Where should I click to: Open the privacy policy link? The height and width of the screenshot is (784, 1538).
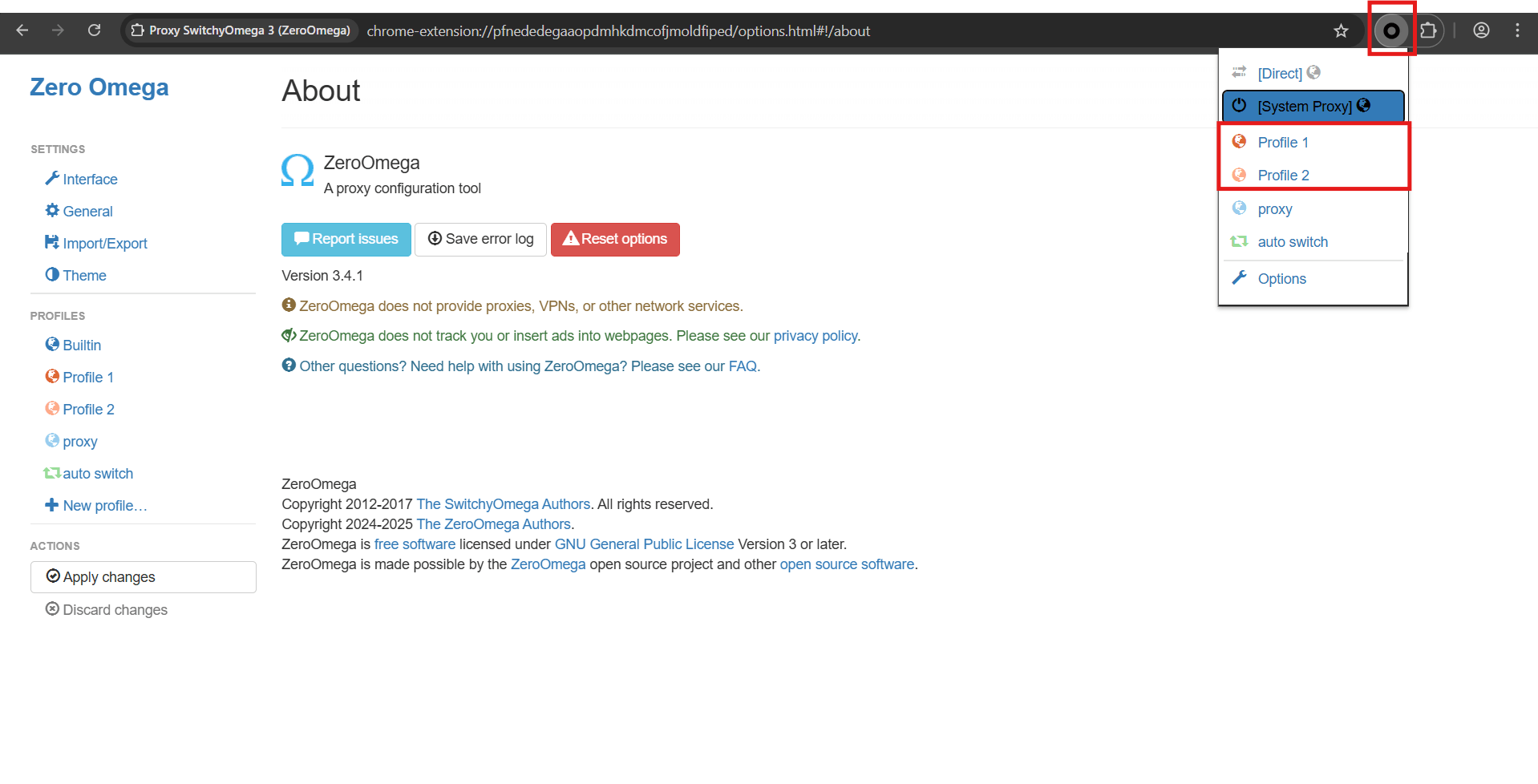pyautogui.click(x=816, y=336)
